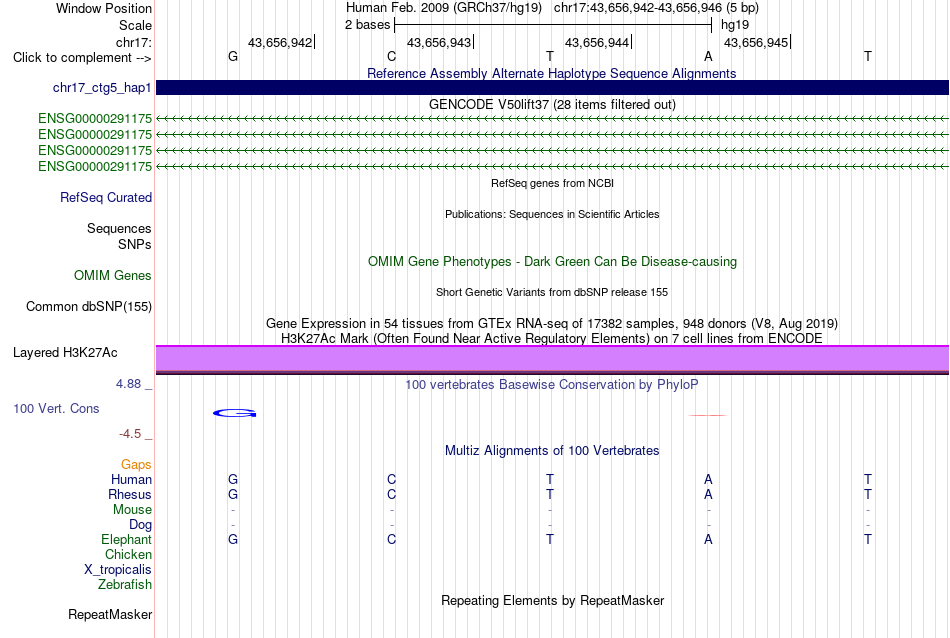Viewport: 950px width, 638px height.
Task: Click the 43,656,945 ruler position
Action: [756, 42]
